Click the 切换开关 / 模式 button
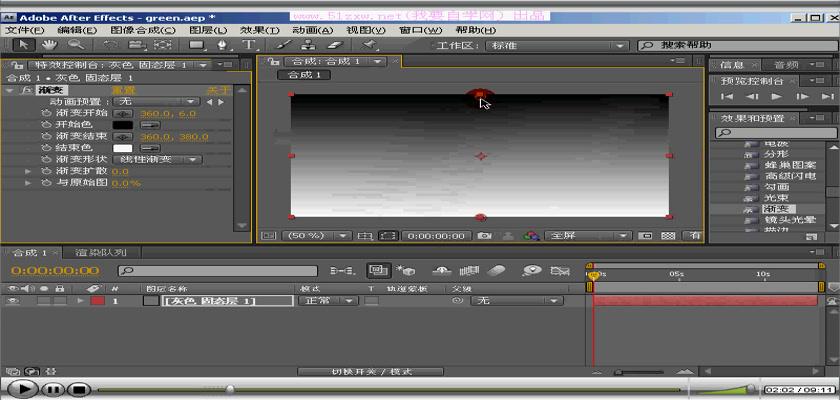The image size is (840, 400). [x=372, y=372]
